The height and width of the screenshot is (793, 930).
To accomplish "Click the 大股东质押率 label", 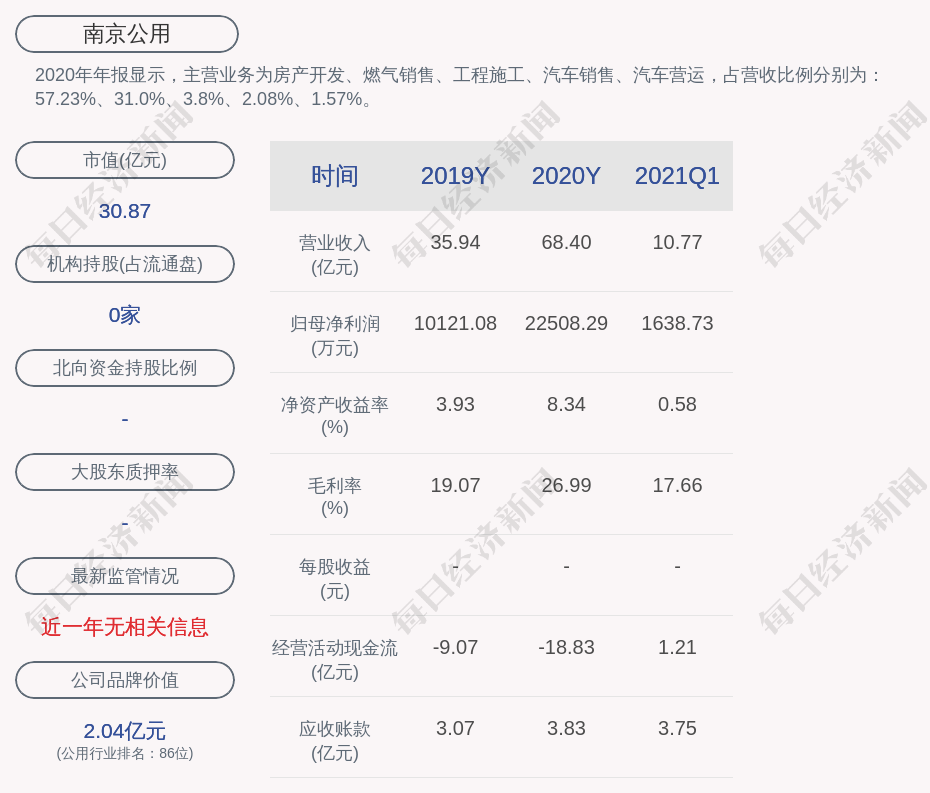I will tap(125, 472).
